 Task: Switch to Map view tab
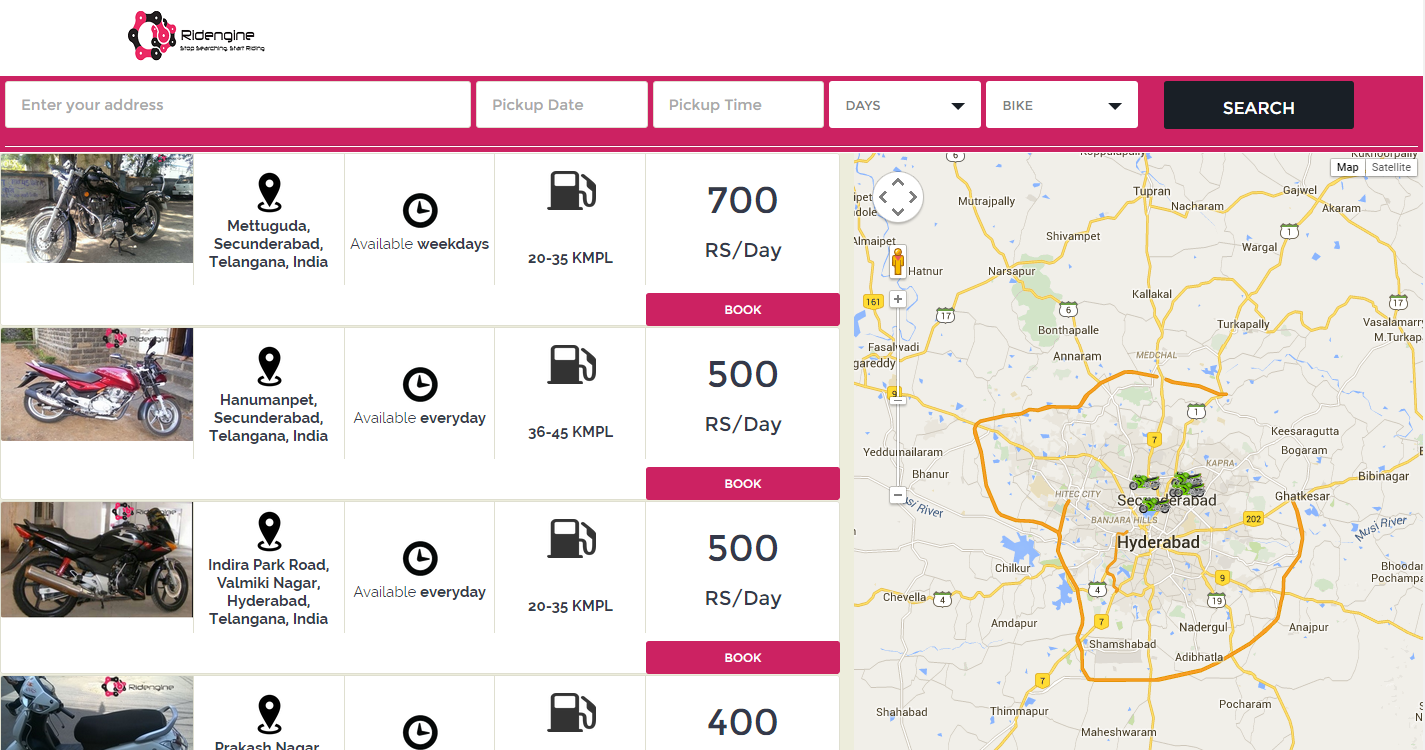coord(1347,167)
